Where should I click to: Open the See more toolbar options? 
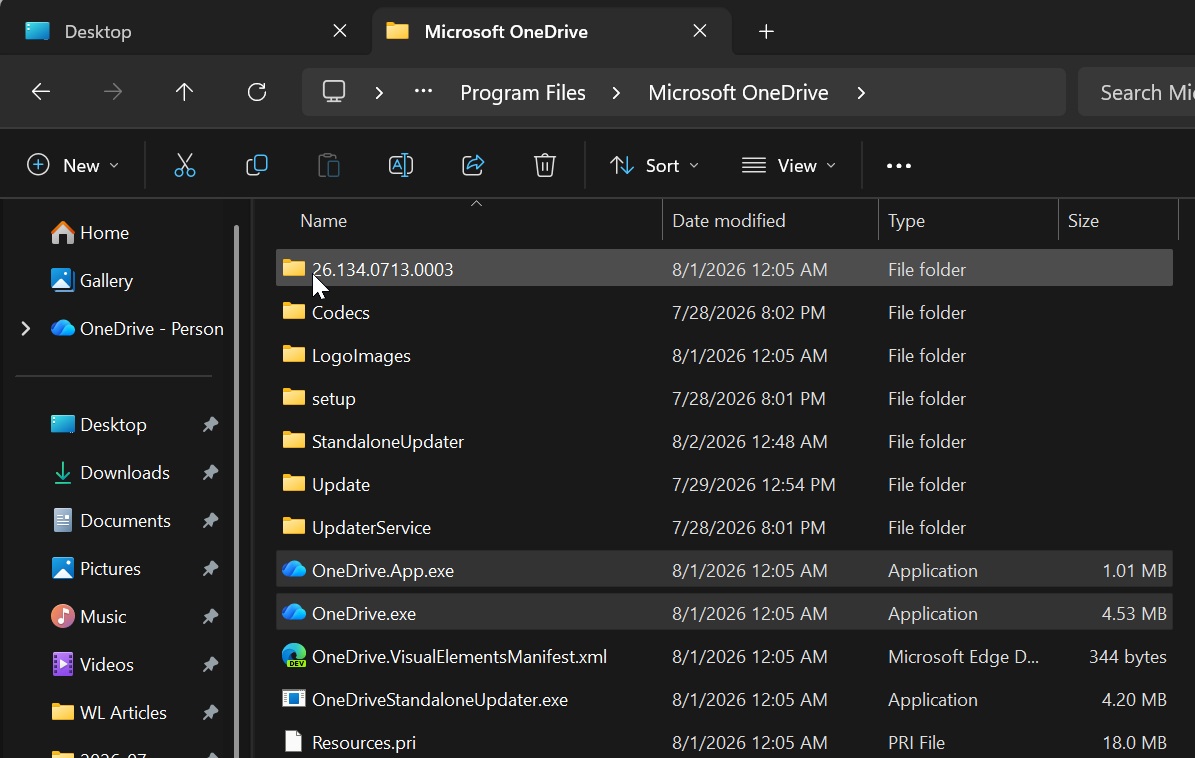pos(899,165)
